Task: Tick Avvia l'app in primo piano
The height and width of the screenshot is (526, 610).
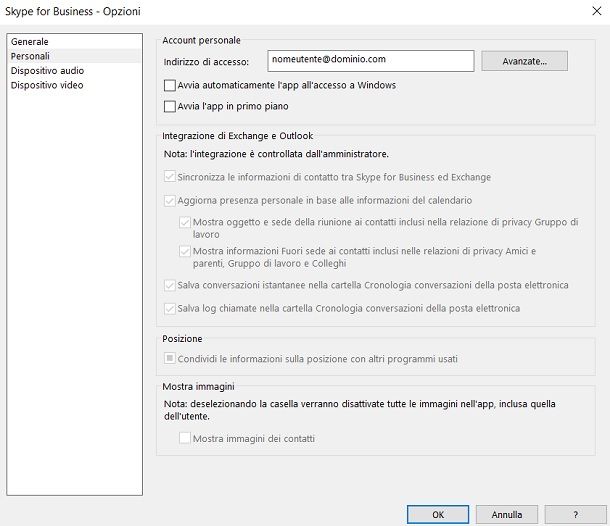Action: [170, 106]
